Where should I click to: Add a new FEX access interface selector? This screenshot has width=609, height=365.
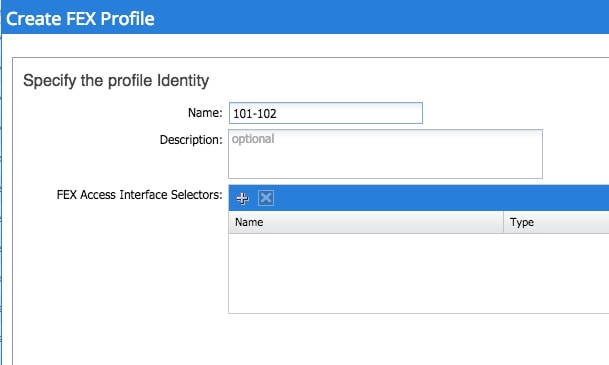point(242,198)
